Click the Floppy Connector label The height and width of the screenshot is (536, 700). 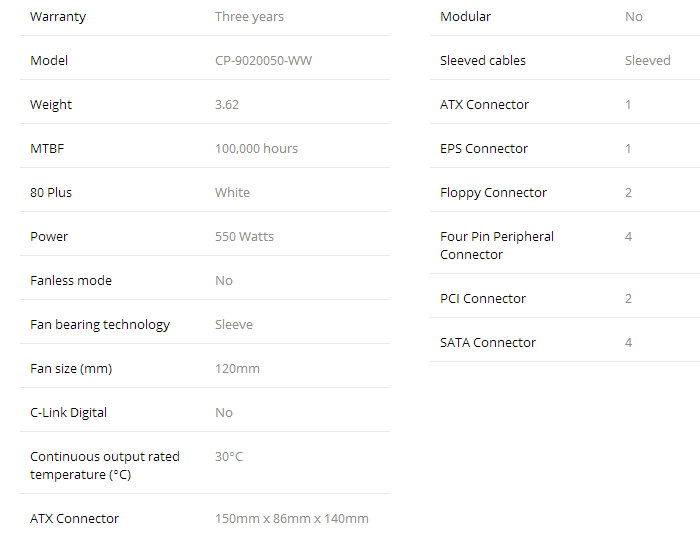(x=493, y=193)
